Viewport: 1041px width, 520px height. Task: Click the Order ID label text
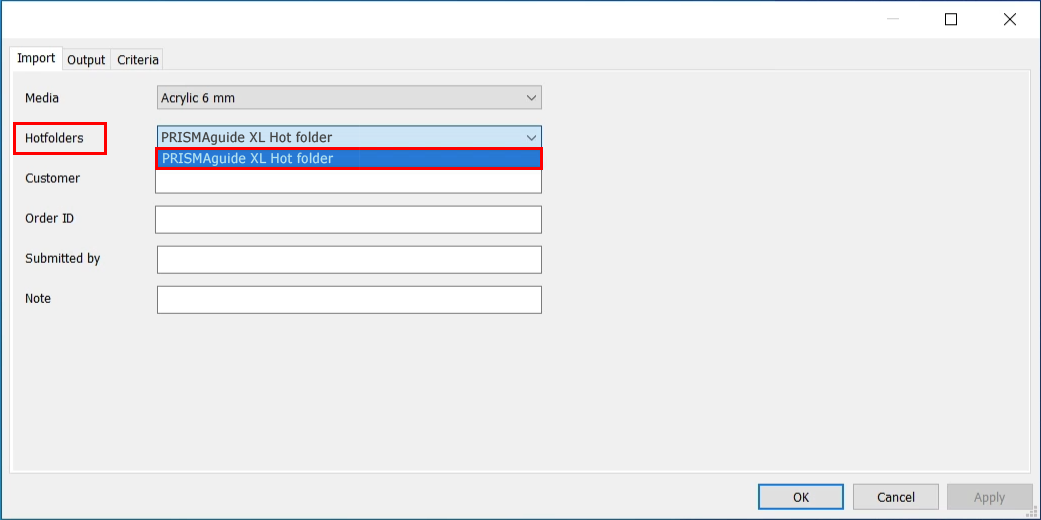[x=49, y=218]
